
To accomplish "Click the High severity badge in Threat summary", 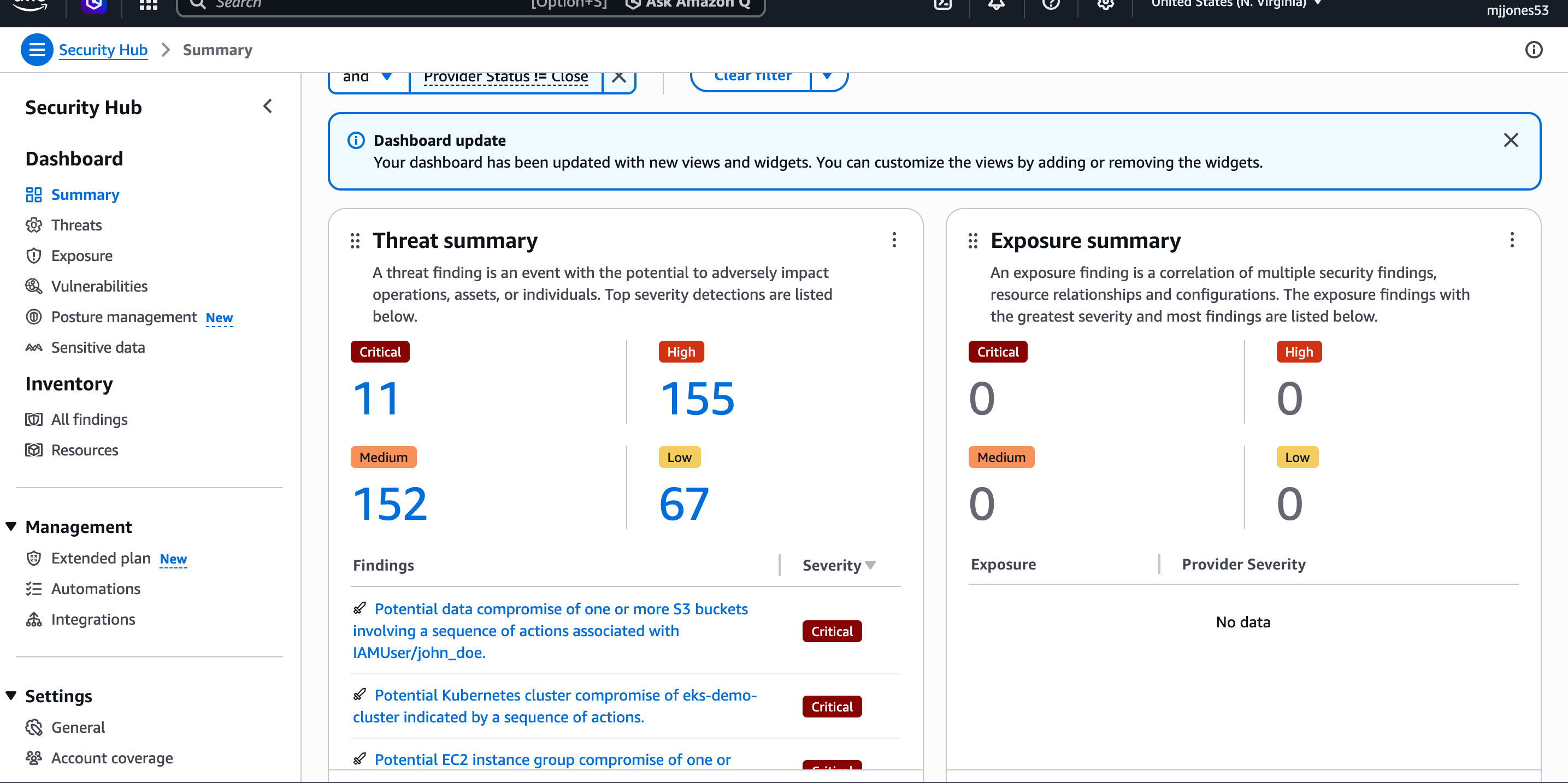I will [681, 352].
